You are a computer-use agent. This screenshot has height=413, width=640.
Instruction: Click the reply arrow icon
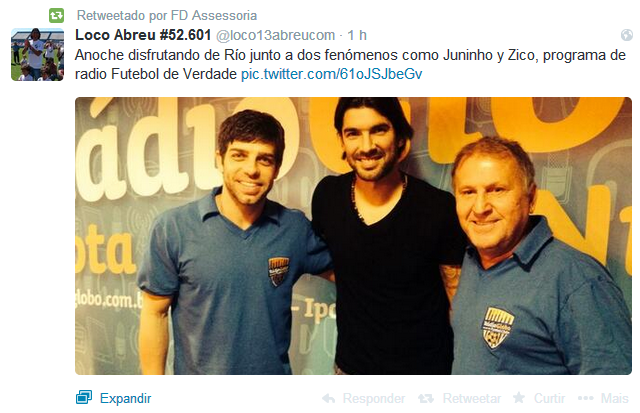[329, 398]
